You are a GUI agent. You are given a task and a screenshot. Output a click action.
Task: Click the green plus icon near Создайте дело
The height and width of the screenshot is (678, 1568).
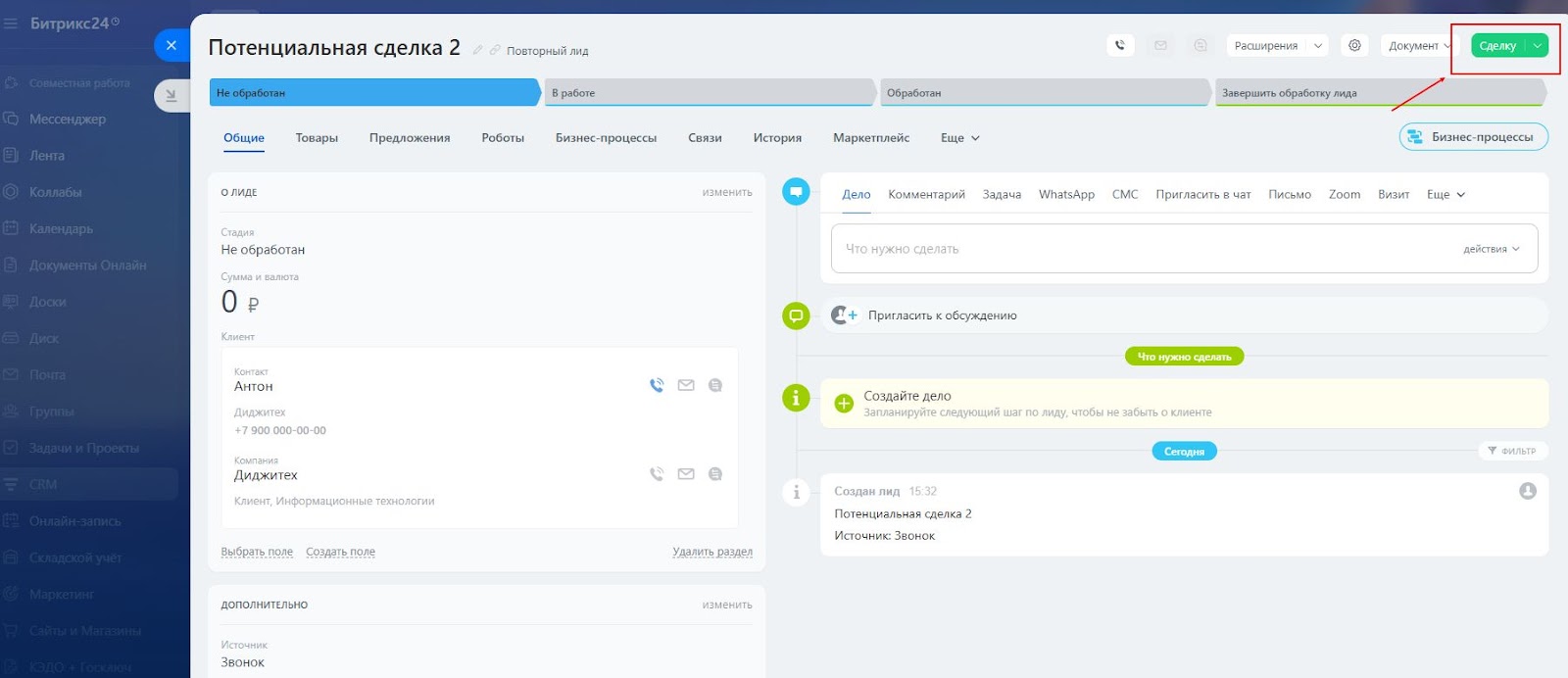click(844, 403)
